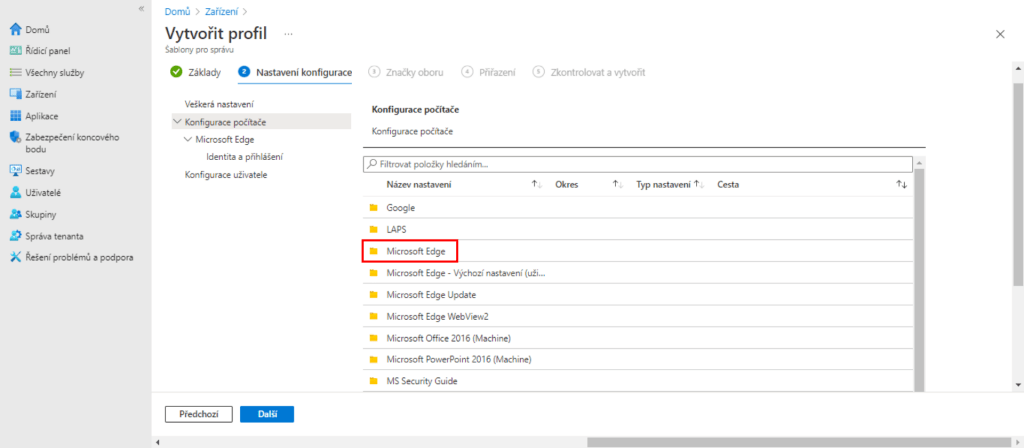
Task: Click the Zařízení devices icon
Action: coord(15,94)
